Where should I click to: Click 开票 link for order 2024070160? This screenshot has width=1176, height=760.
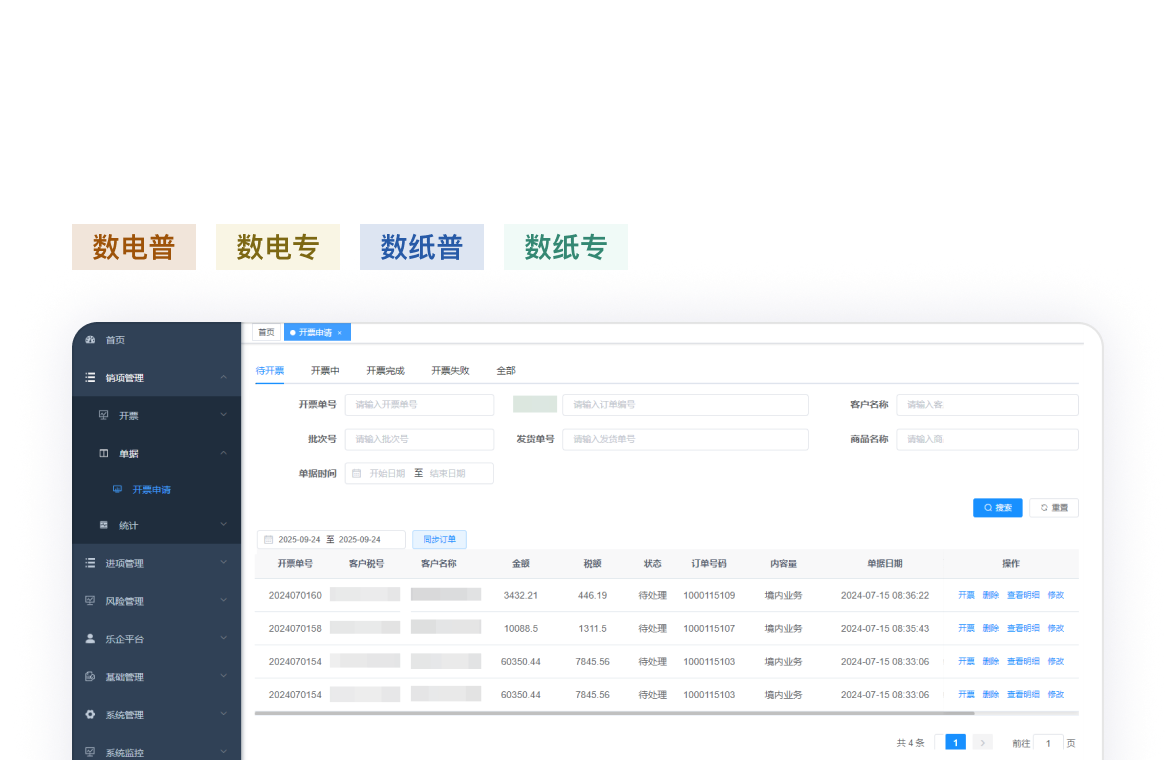coord(966,595)
